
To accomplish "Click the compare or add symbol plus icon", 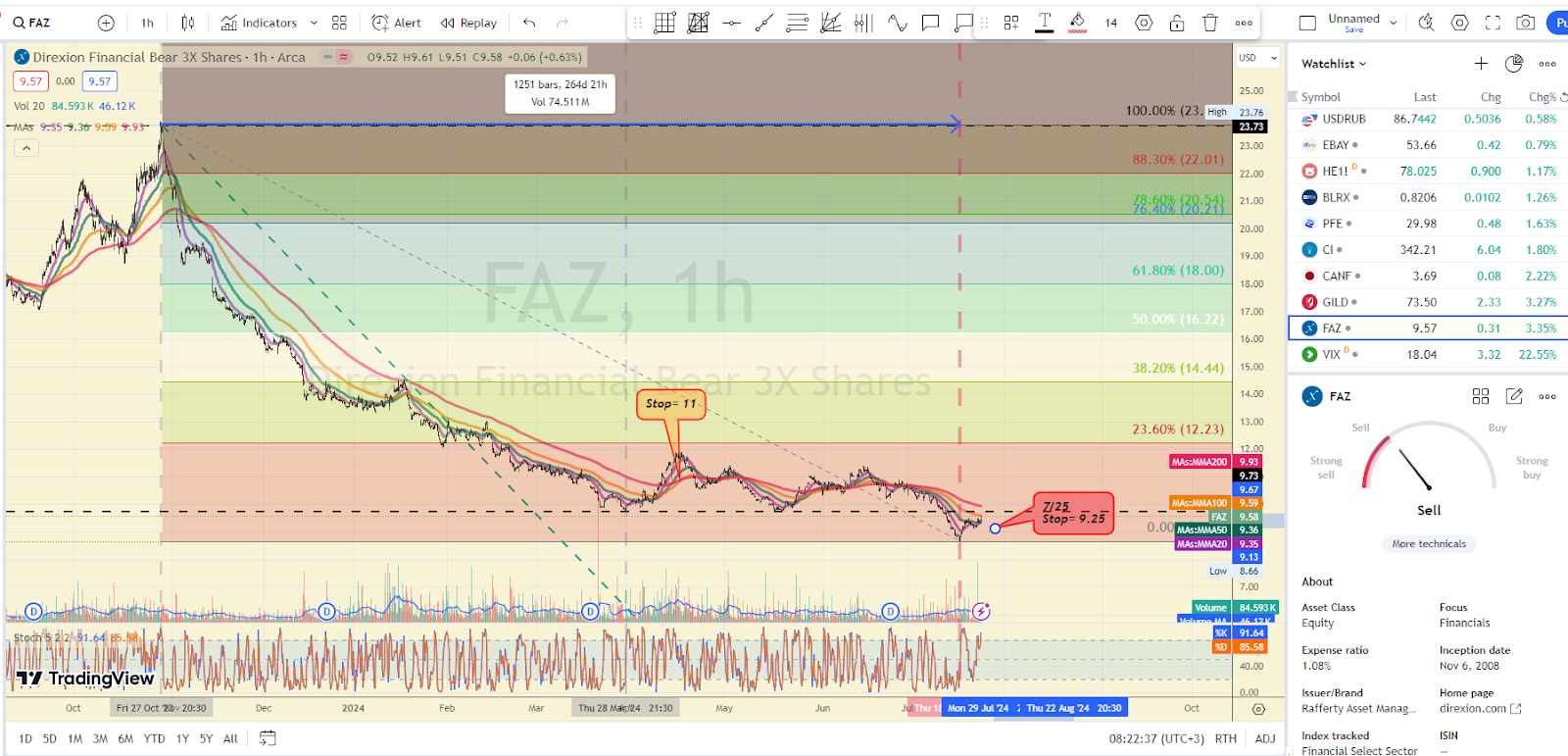I will [106, 23].
